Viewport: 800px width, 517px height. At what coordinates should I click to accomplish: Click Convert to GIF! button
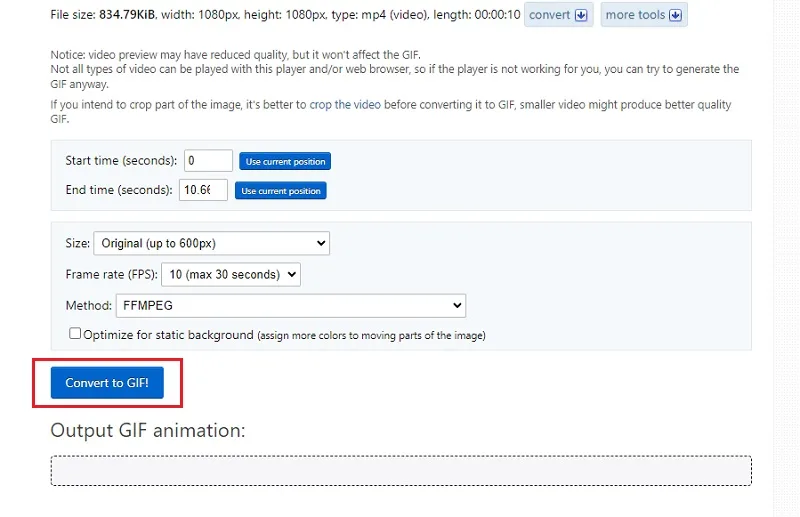coord(107,383)
